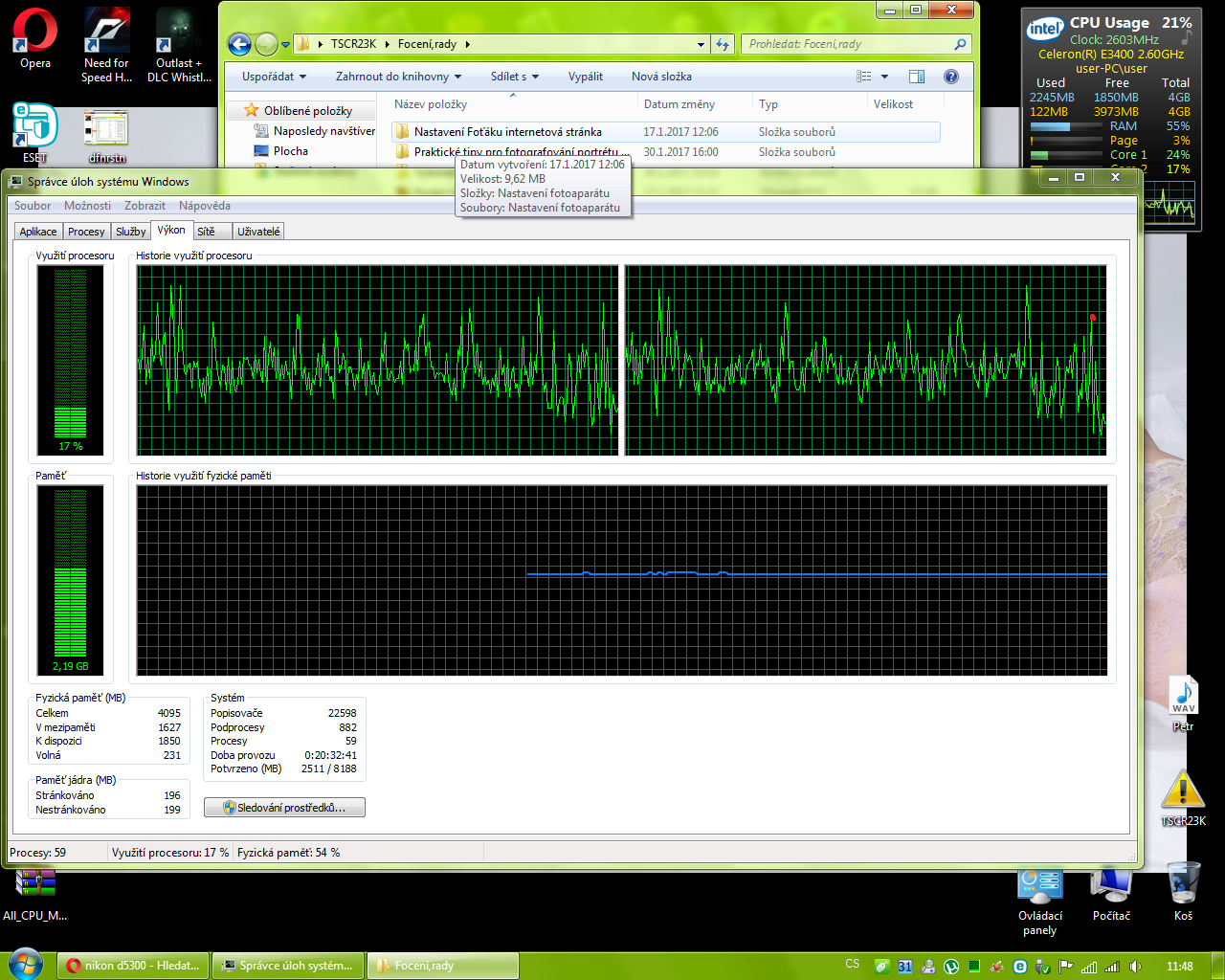
Task: Select the Nastavení Foťáku internetová stránka folder
Action: (507, 132)
